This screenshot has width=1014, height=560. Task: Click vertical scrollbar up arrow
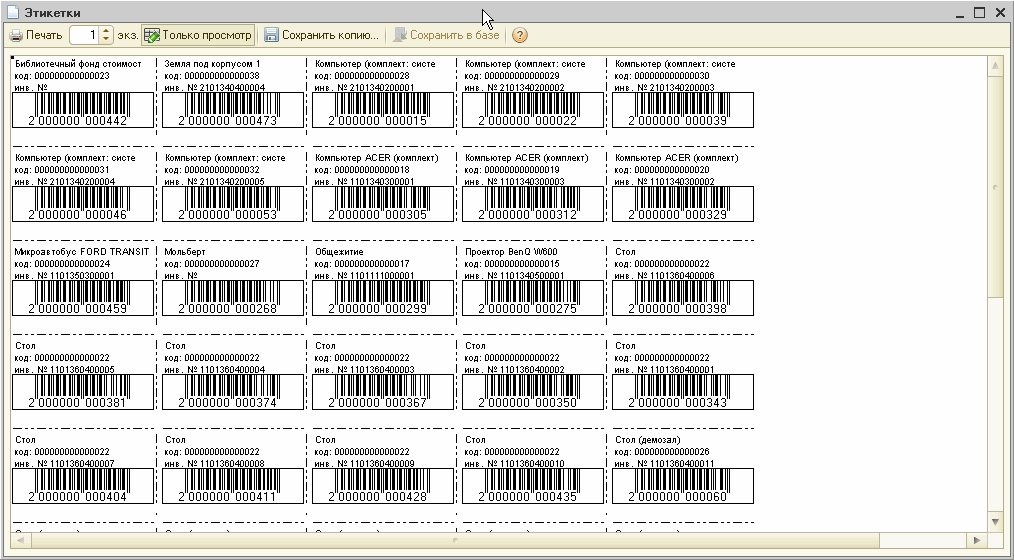[995, 64]
